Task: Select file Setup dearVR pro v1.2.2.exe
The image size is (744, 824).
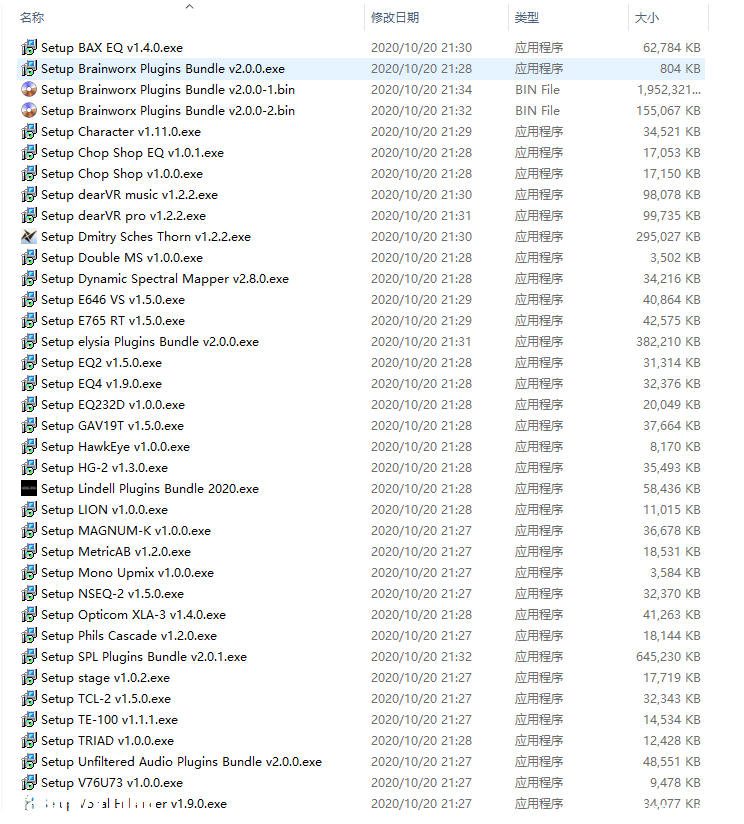Action: point(123,215)
